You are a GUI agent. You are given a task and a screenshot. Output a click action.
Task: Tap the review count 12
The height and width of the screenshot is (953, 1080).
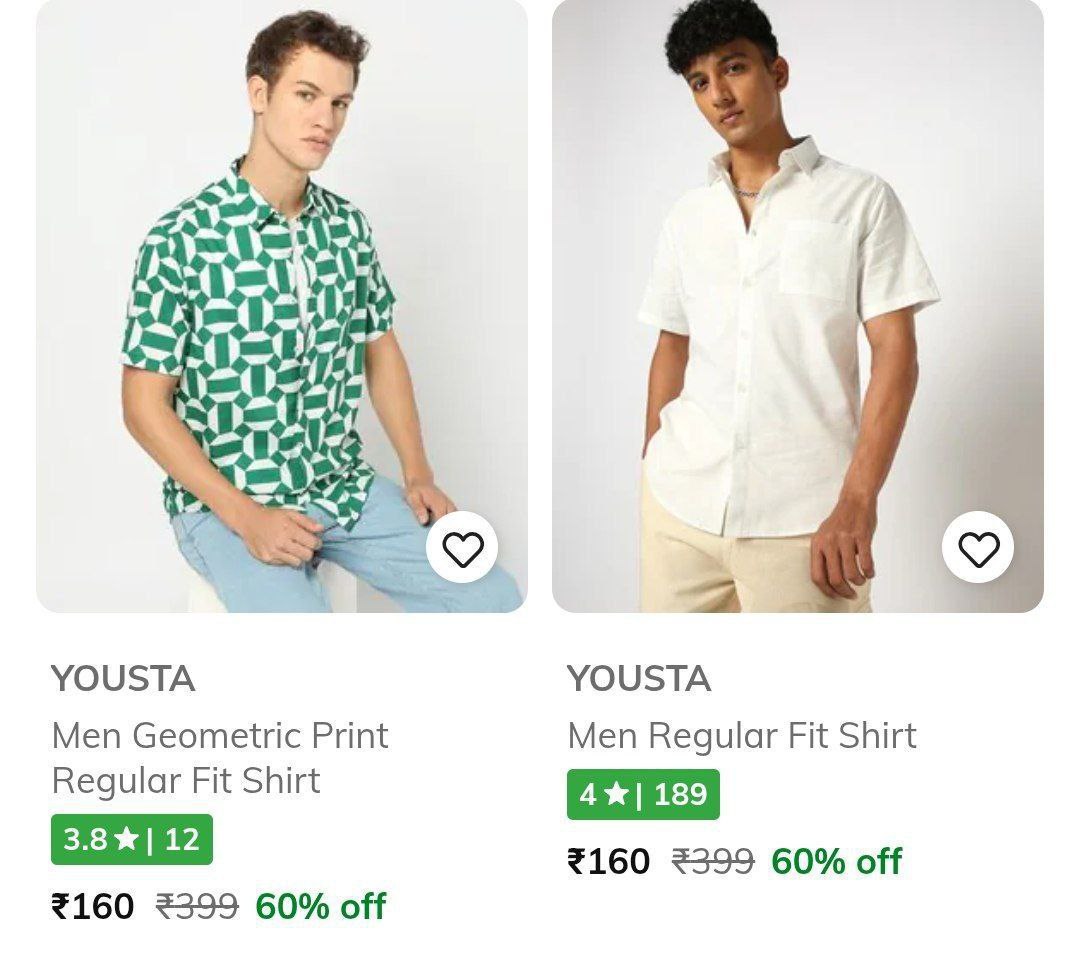point(182,839)
